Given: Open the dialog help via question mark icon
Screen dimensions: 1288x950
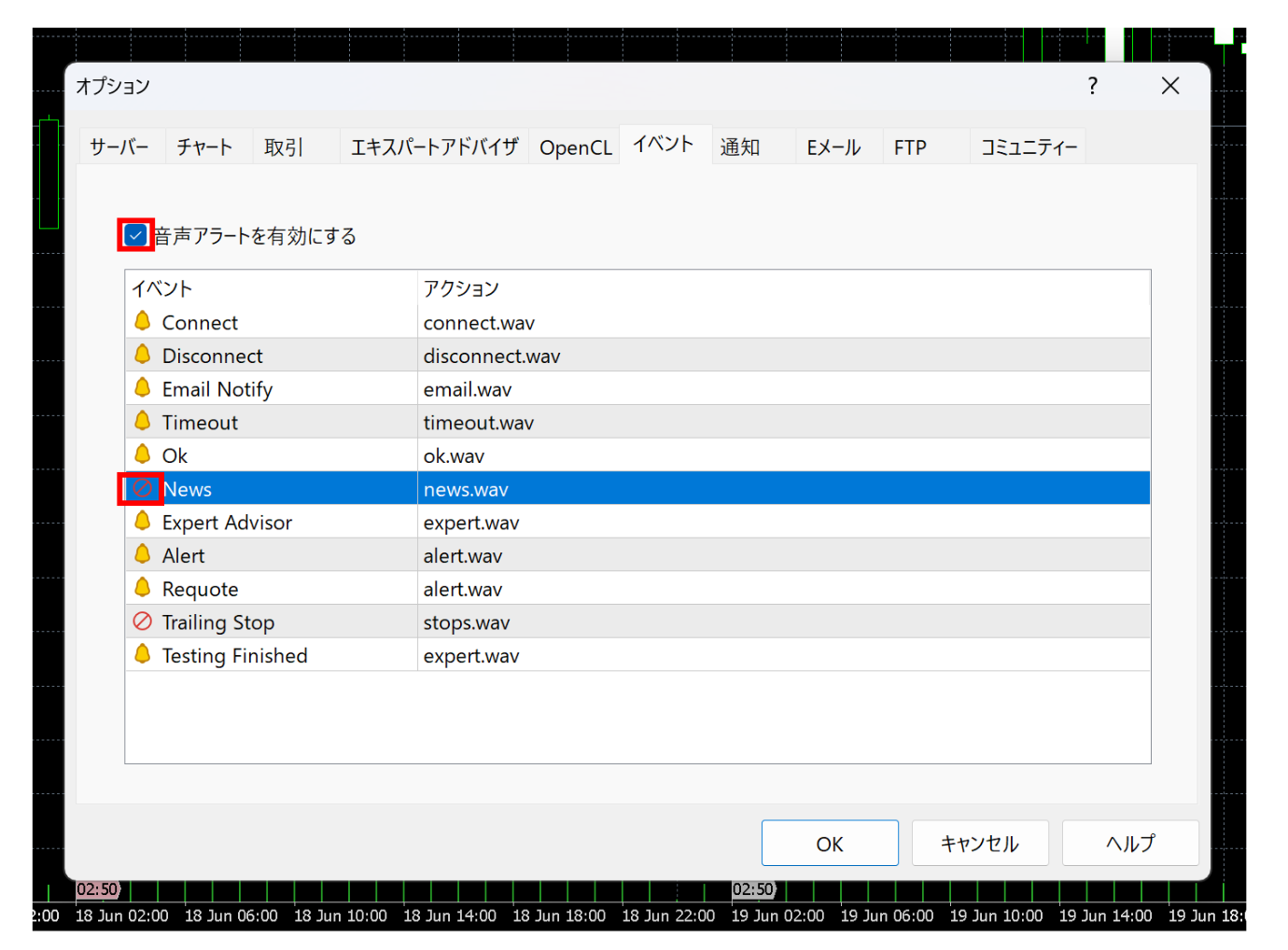Looking at the screenshot, I should pyautogui.click(x=1092, y=86).
